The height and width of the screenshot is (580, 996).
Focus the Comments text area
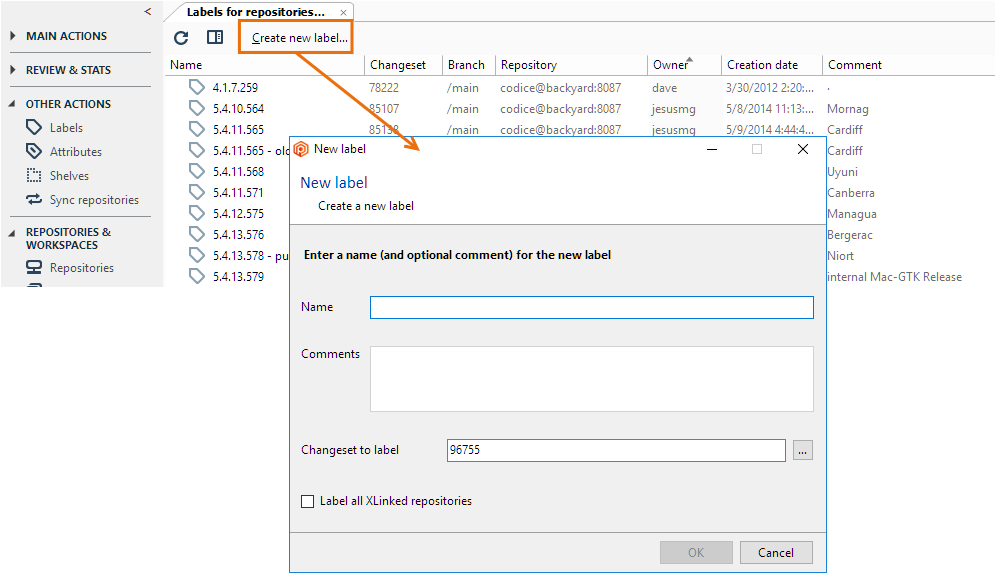592,379
